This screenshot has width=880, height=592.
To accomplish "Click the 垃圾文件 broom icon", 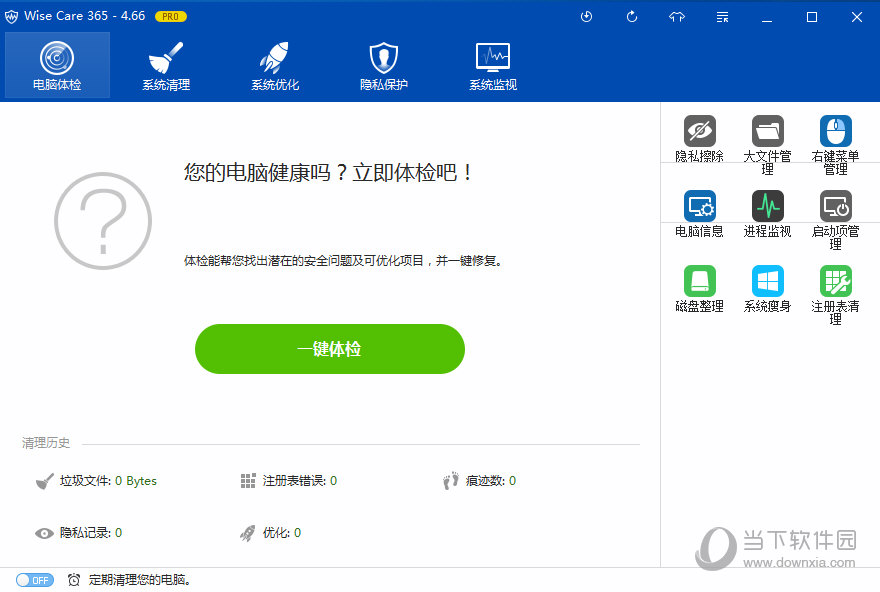I will (44, 481).
